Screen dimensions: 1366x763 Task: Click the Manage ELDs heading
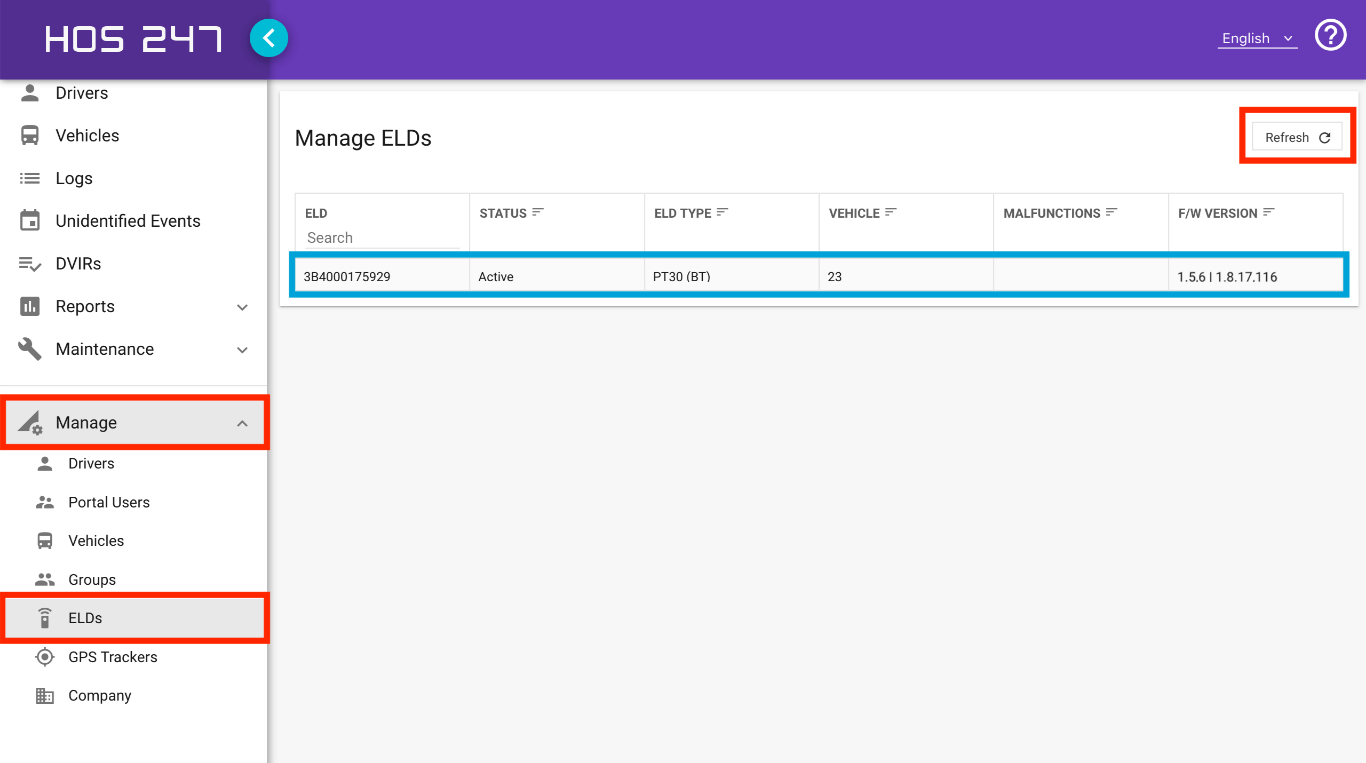pyautogui.click(x=363, y=138)
